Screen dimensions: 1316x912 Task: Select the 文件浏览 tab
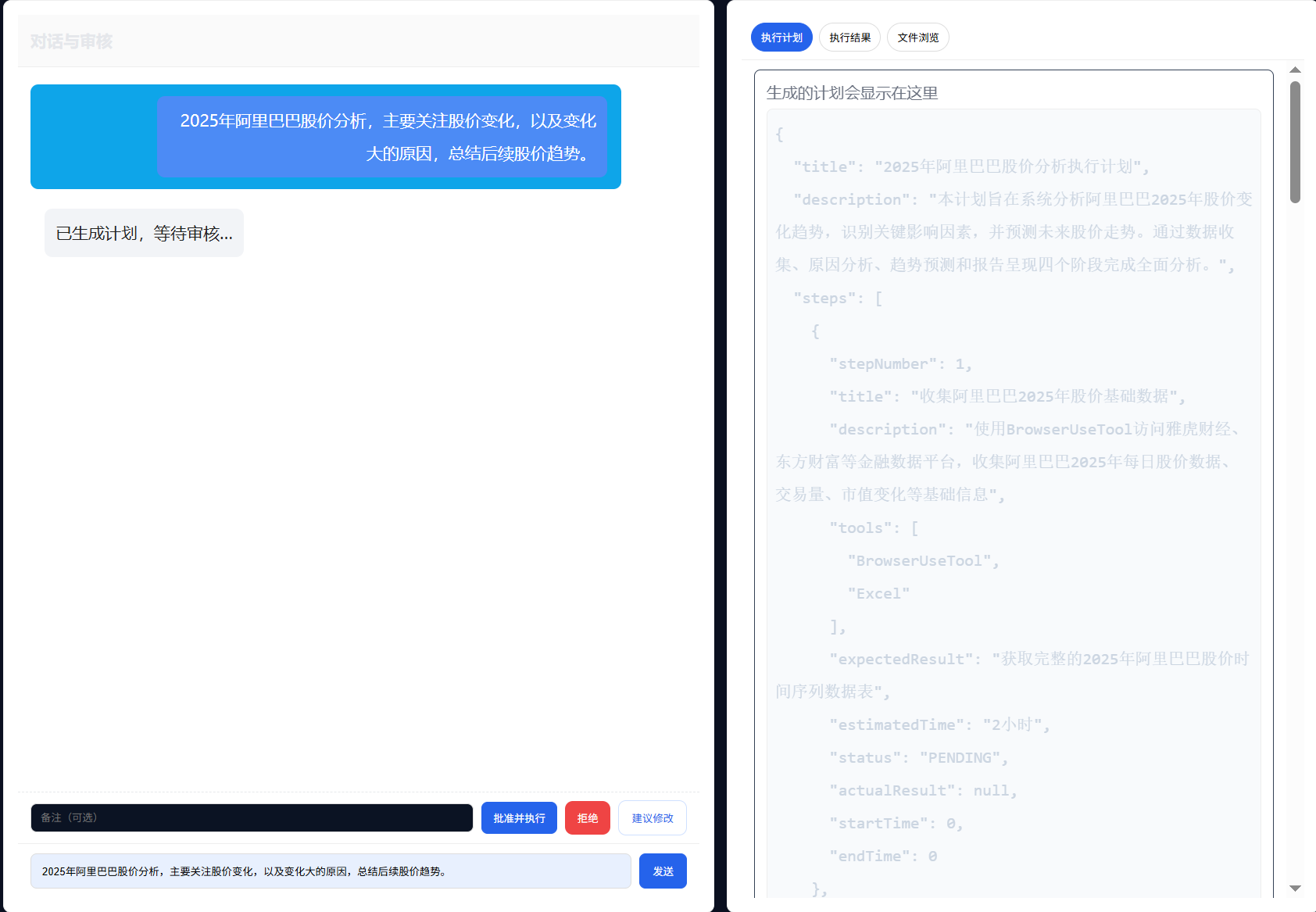point(918,38)
